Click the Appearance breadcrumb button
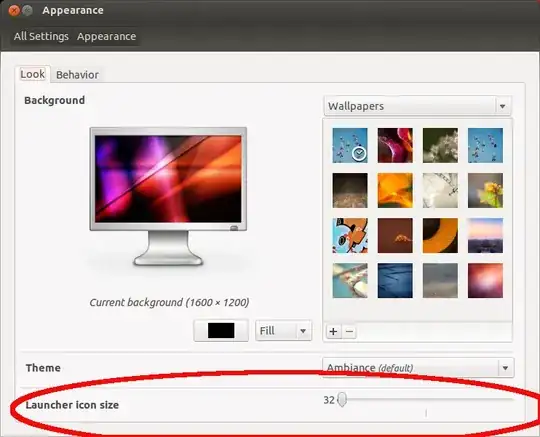Viewport: 540px width, 437px height. (106, 36)
